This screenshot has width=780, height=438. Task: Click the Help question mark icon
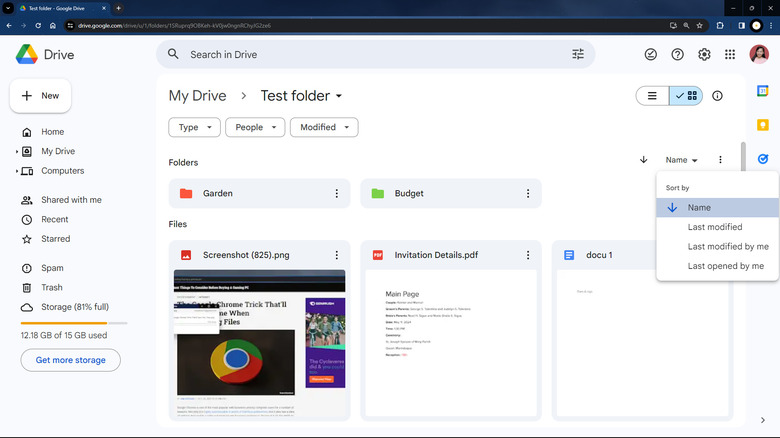(x=678, y=55)
